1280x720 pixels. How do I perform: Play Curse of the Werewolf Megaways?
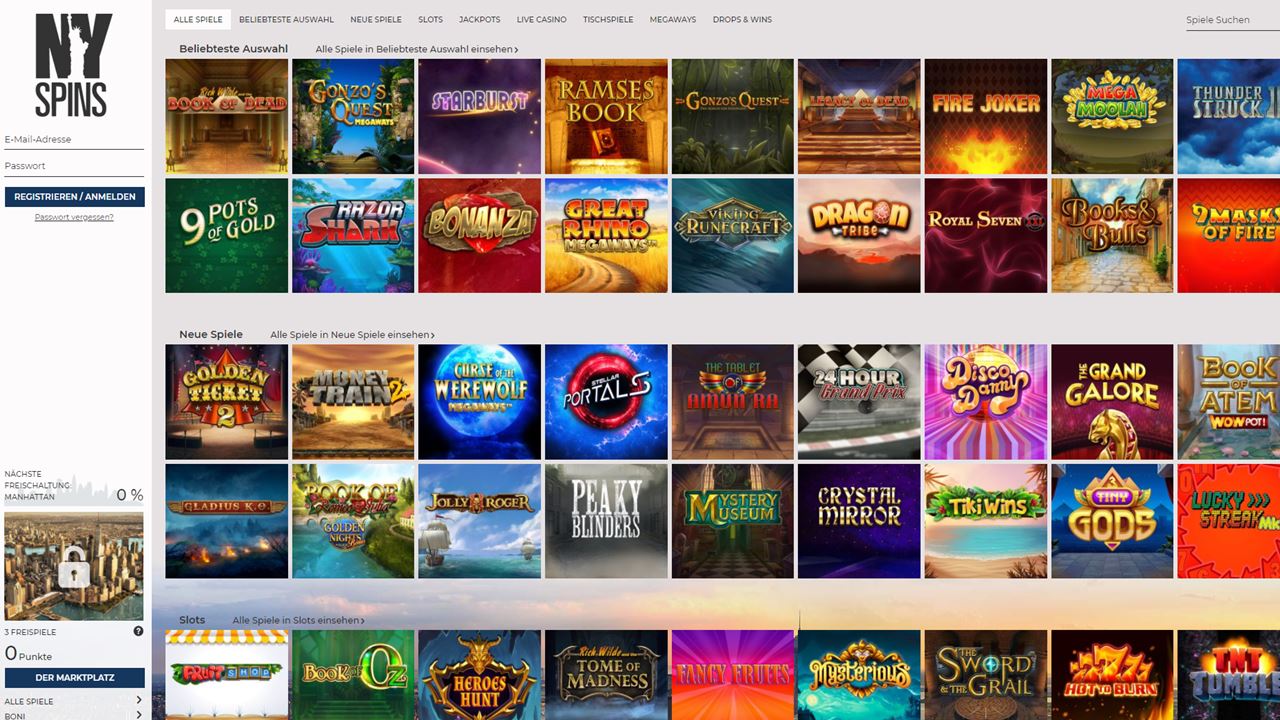[x=480, y=402]
